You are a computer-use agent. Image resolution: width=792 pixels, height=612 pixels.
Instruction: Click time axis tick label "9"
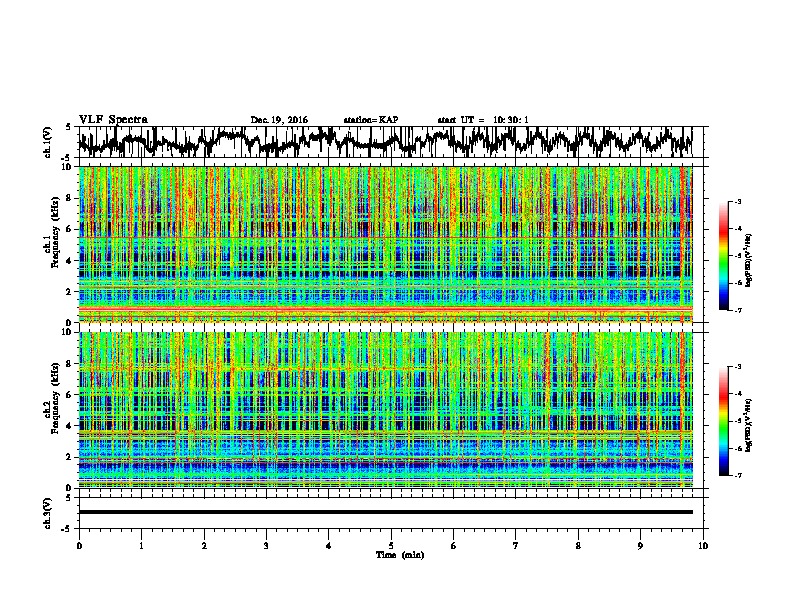pos(640,545)
